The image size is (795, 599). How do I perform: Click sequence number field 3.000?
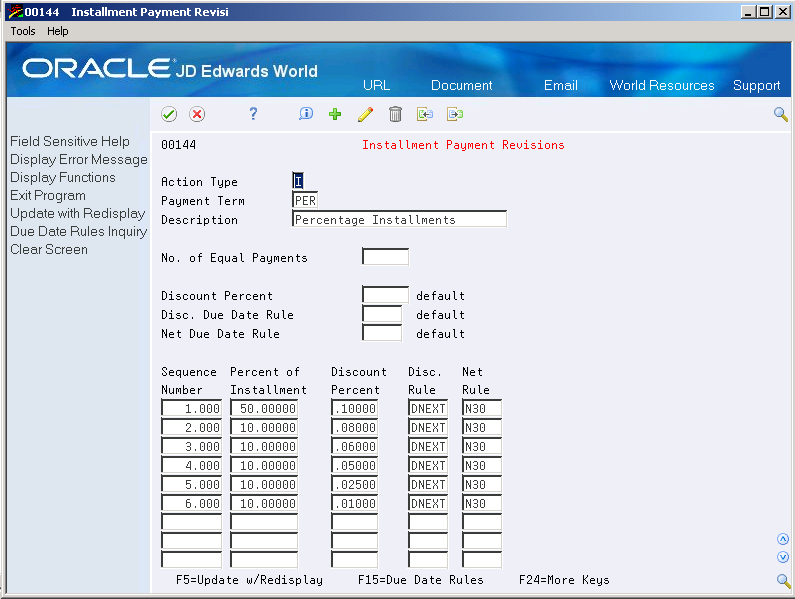tap(192, 446)
